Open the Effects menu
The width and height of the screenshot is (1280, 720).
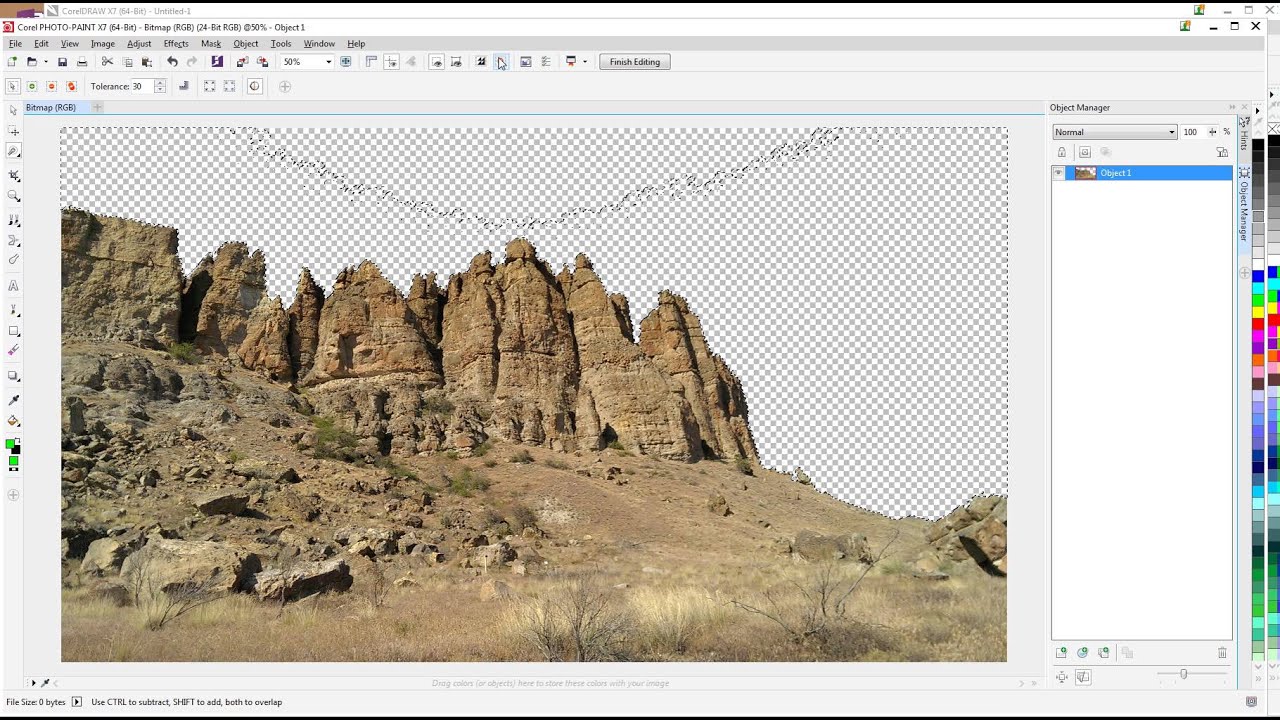176,44
